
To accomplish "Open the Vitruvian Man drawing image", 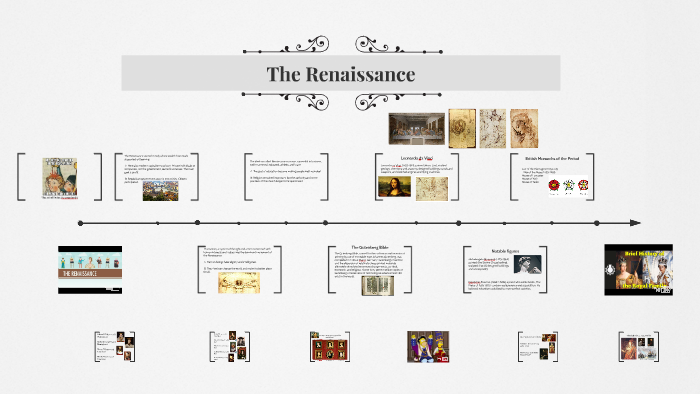I will click(x=239, y=283).
